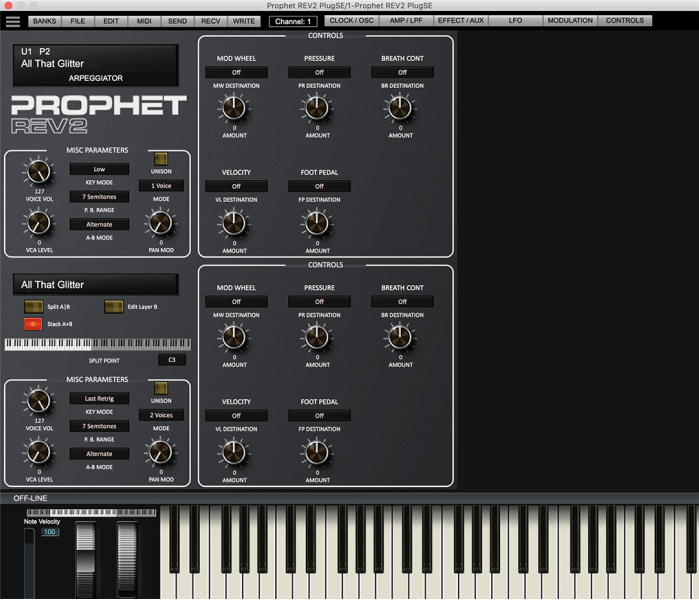Switch to CLOCK / OSC tab
The image size is (699, 600).
click(x=351, y=21)
